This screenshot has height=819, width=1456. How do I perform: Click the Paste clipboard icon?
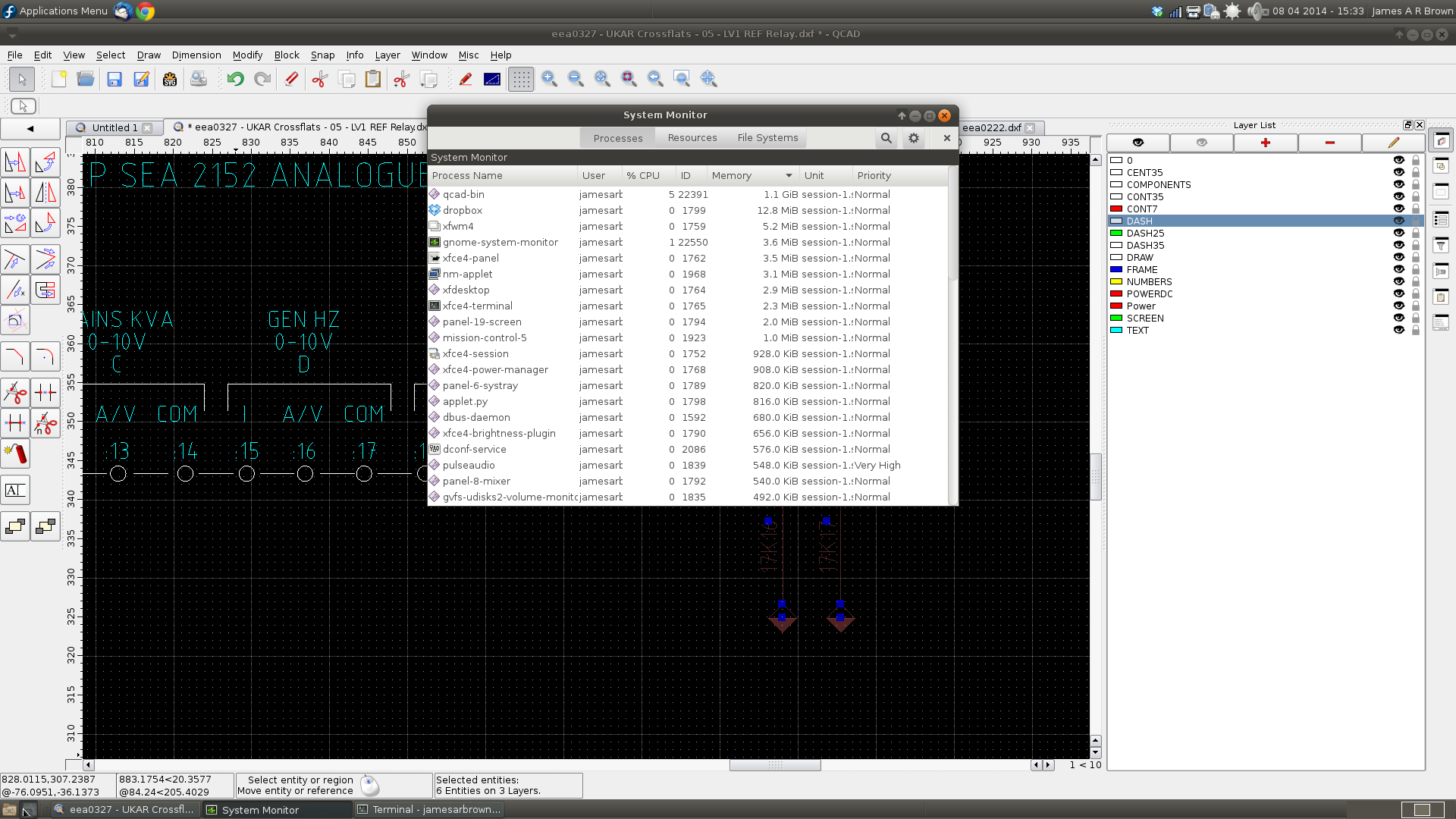coord(372,79)
